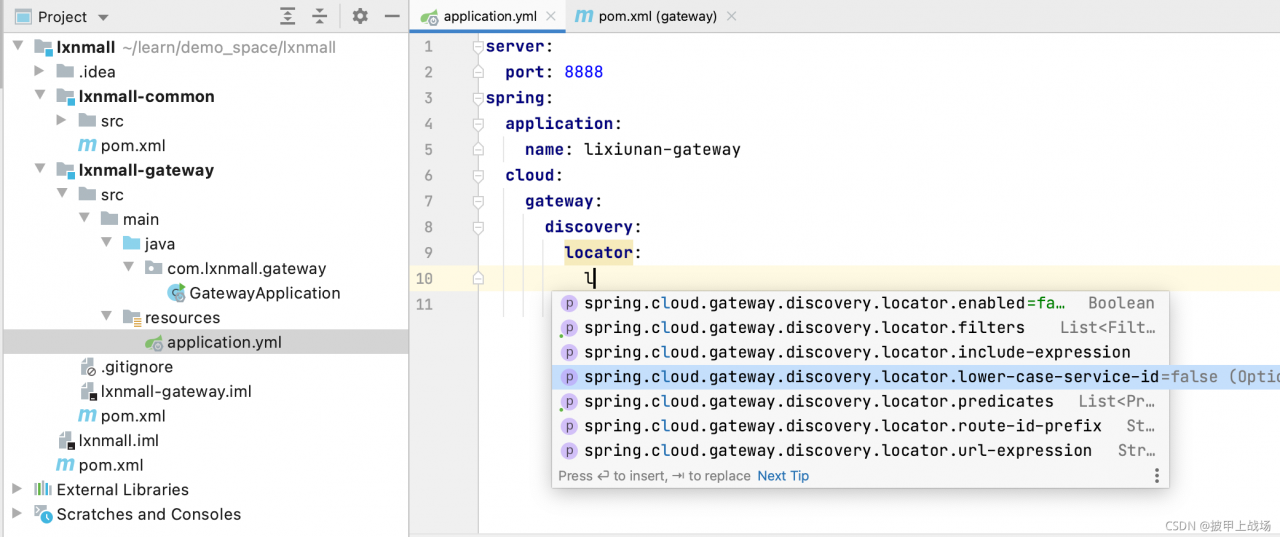The height and width of the screenshot is (537, 1280).
Task: Toggle the fold marker beside line 6
Action: pos(478,175)
